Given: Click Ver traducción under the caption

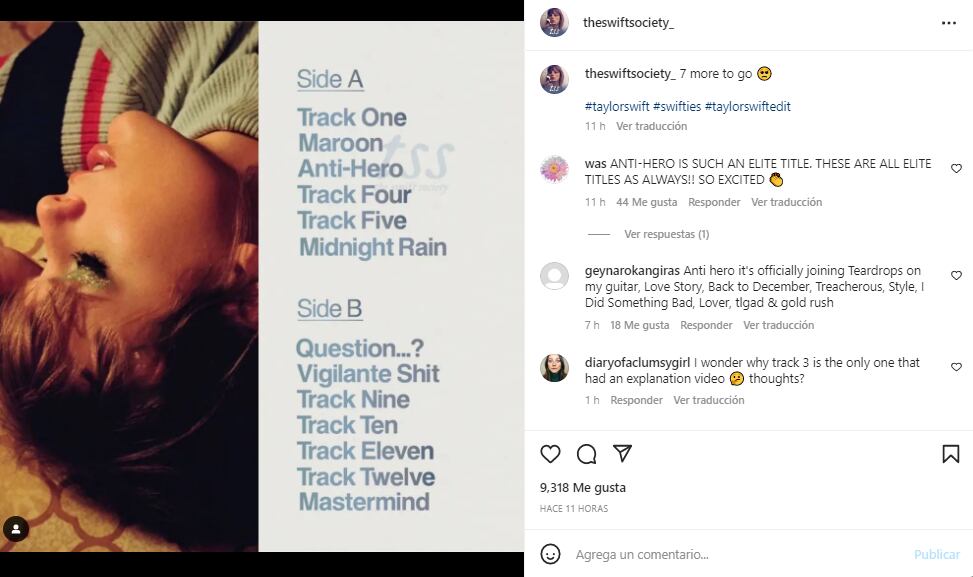Looking at the screenshot, I should tap(652, 126).
